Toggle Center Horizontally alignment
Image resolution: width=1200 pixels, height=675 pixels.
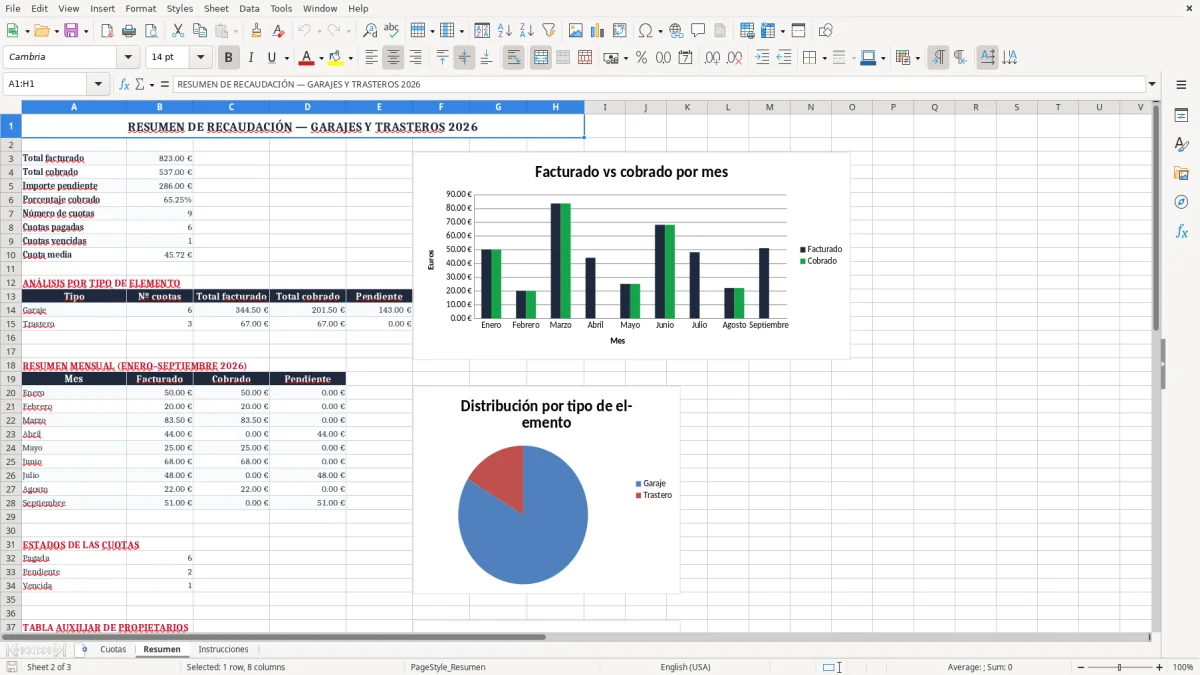(x=393, y=58)
